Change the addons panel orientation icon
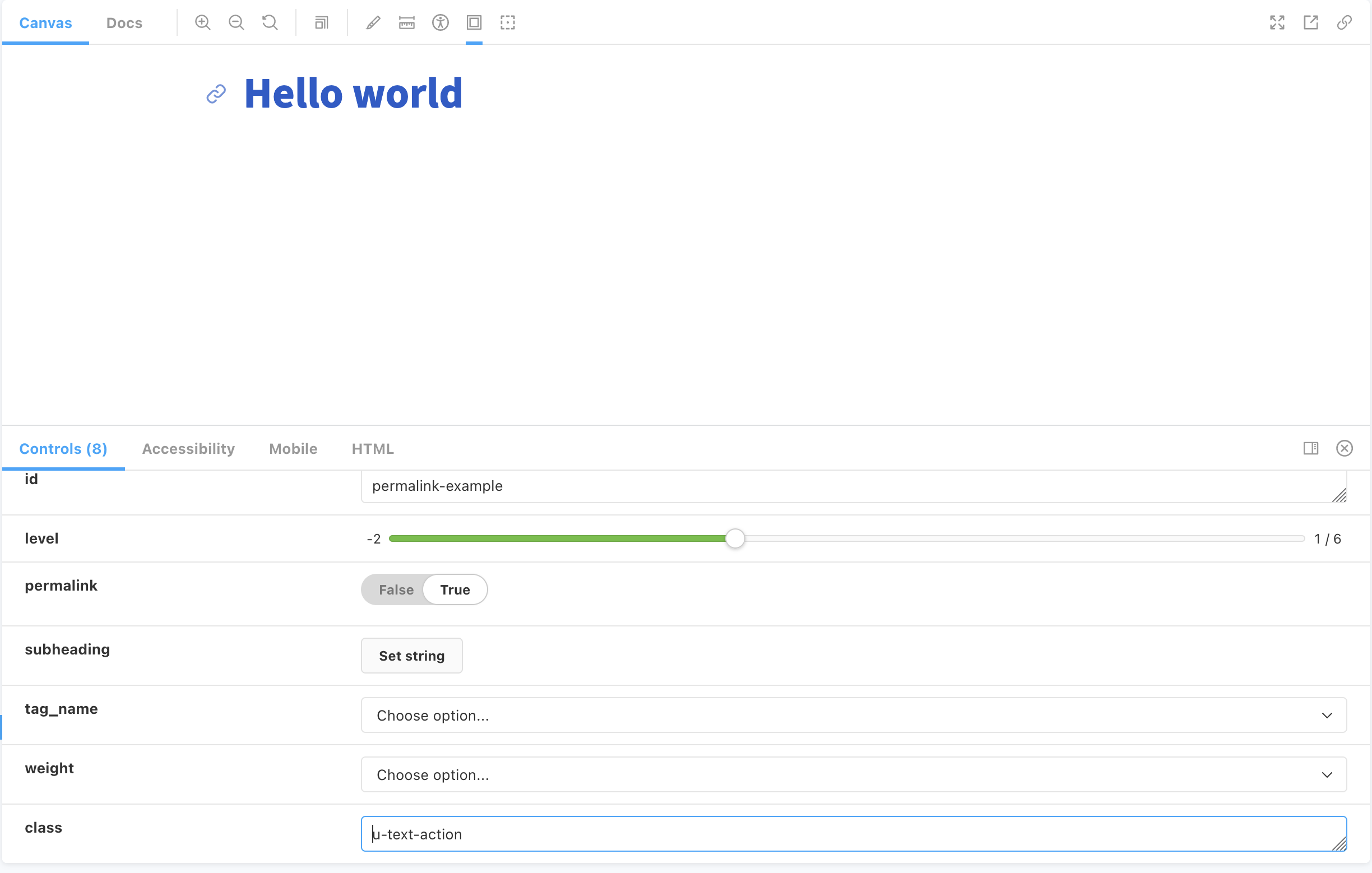The width and height of the screenshot is (1372, 873). pyautogui.click(x=1310, y=448)
